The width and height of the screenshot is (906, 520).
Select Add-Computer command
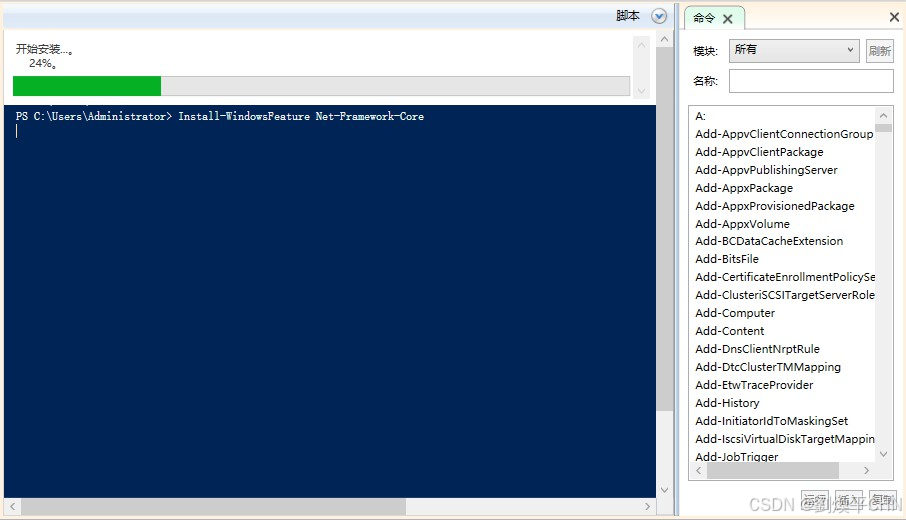coord(734,313)
